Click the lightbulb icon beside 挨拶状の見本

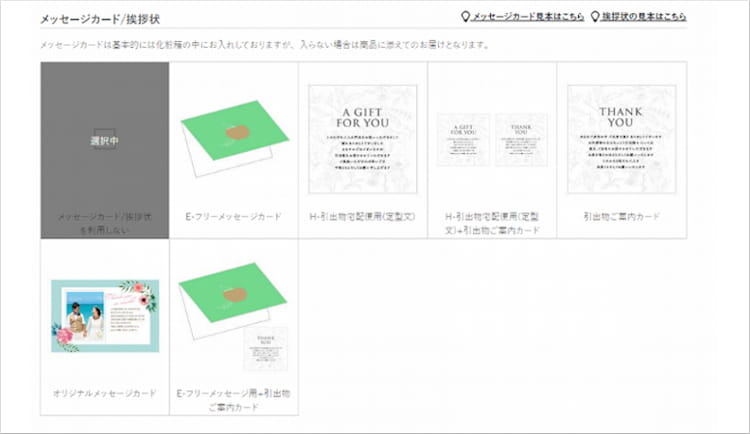(595, 17)
